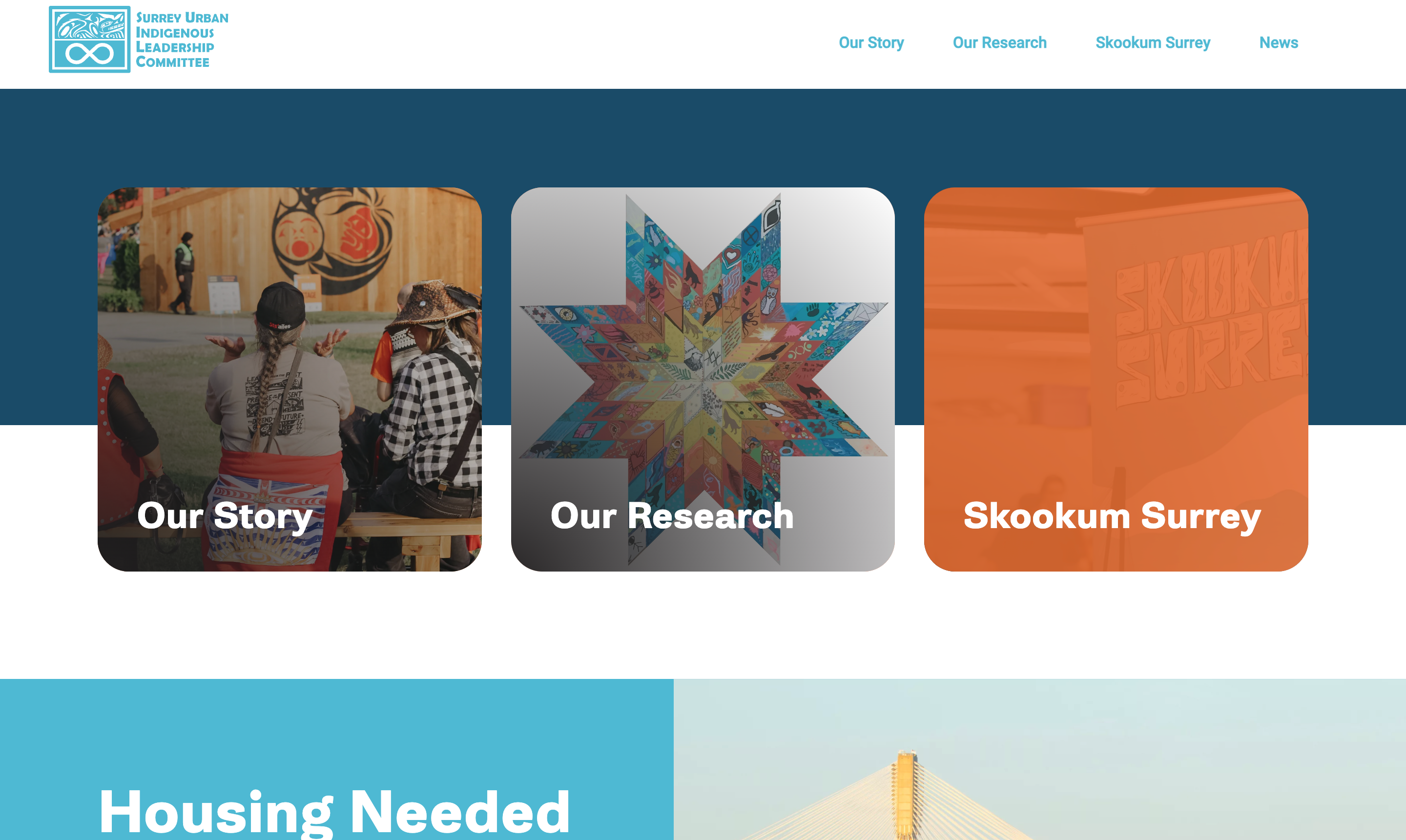Click the Housing Needed heading
Viewport: 1406px width, 840px height.
(334, 812)
